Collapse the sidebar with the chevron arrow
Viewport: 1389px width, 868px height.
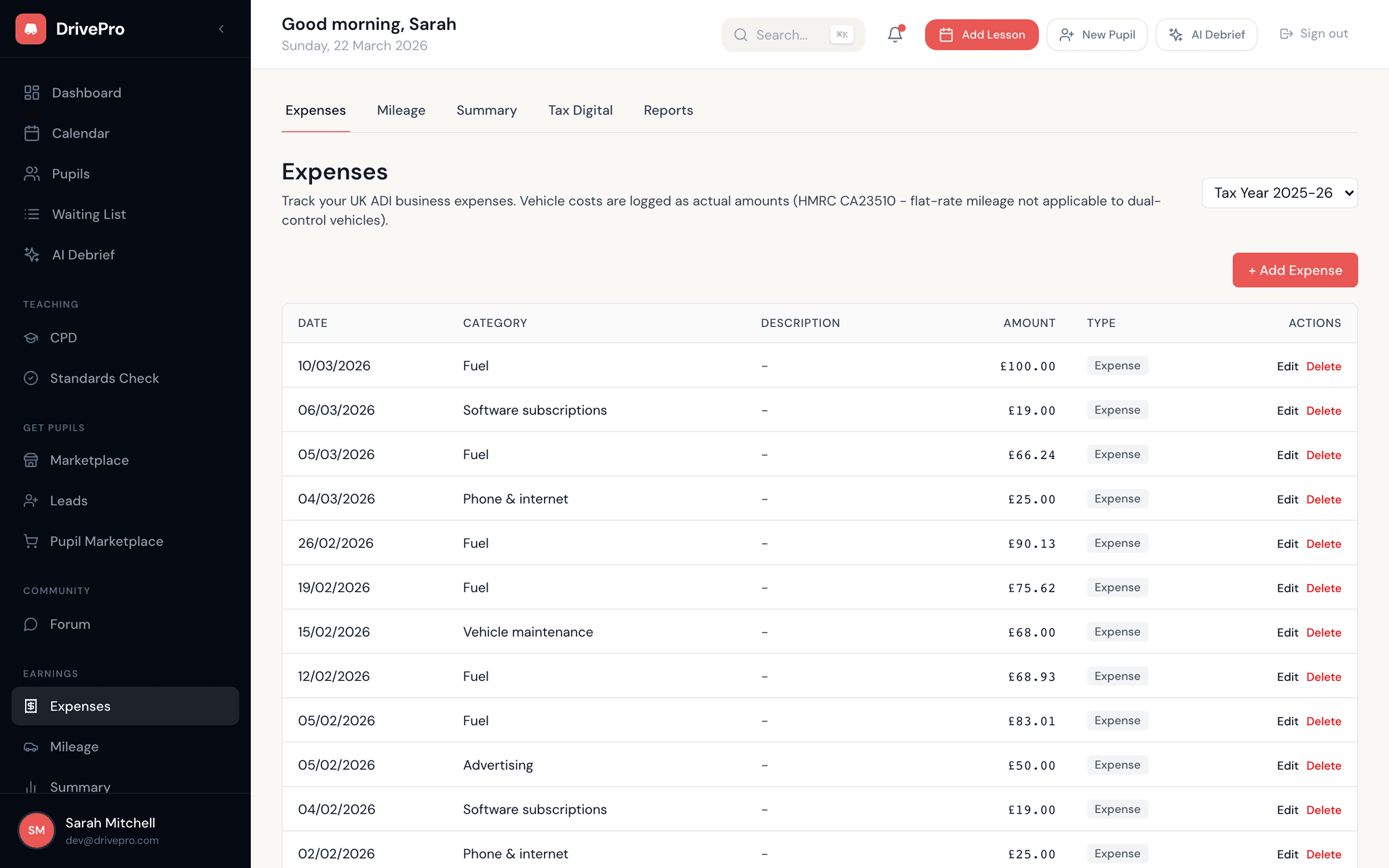(221, 28)
